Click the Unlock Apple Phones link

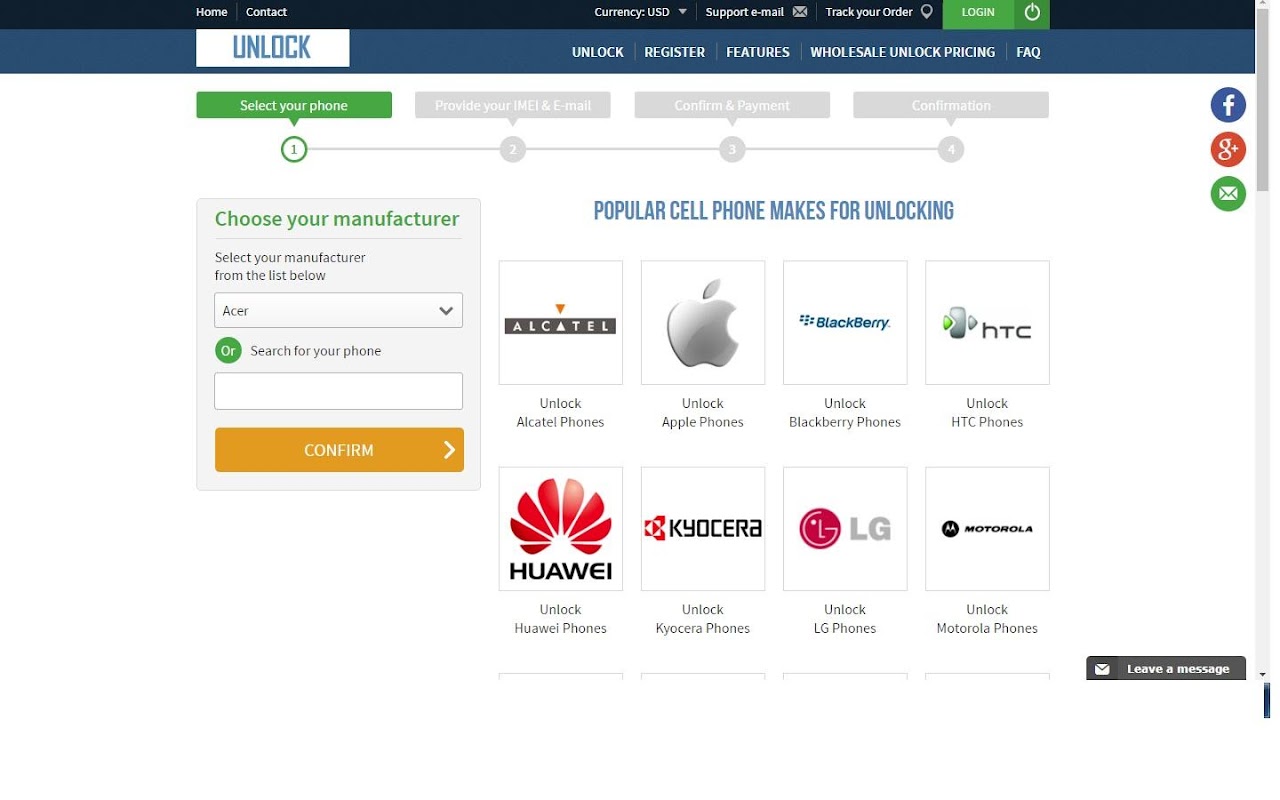click(703, 413)
